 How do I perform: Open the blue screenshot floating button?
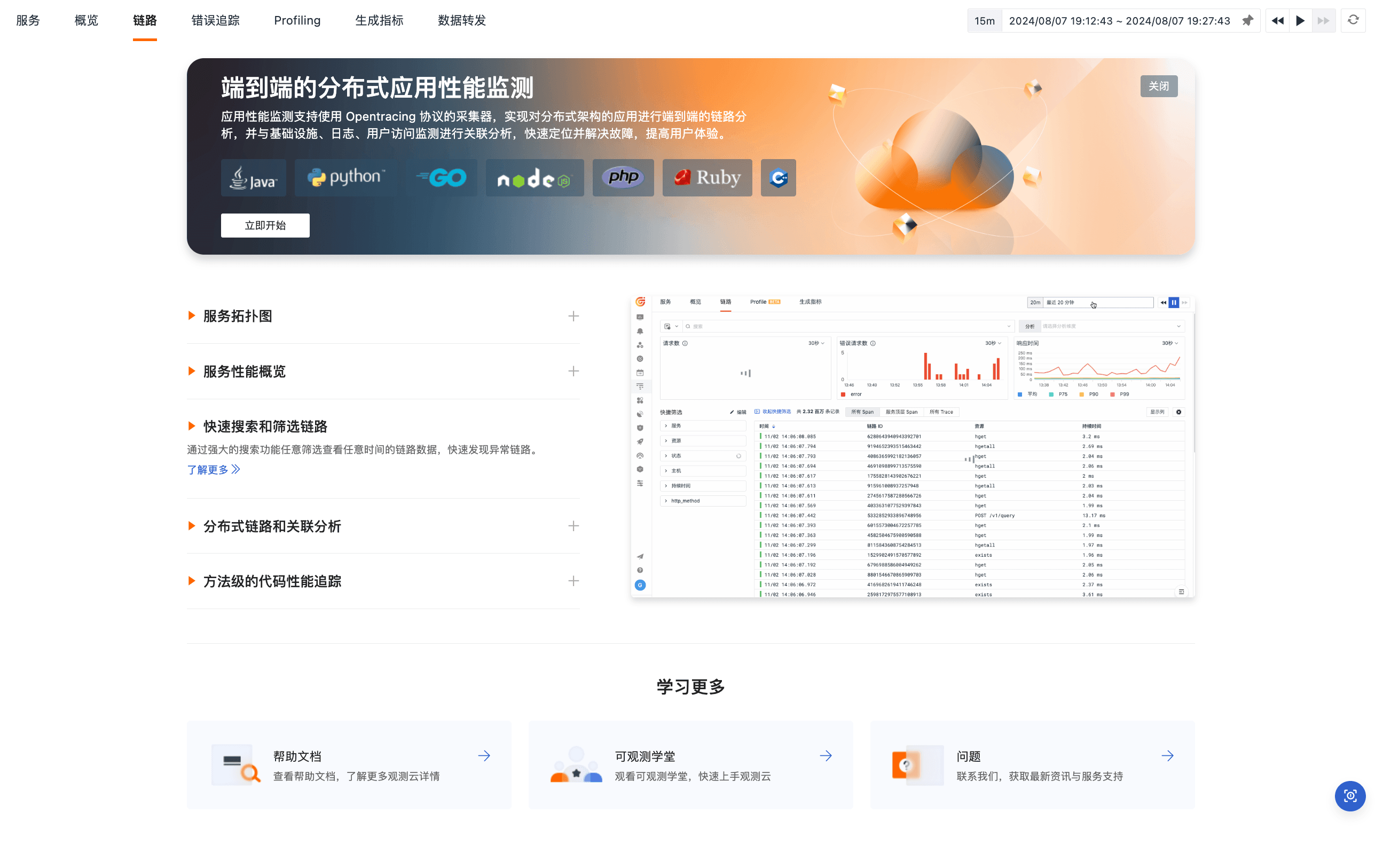(1350, 795)
